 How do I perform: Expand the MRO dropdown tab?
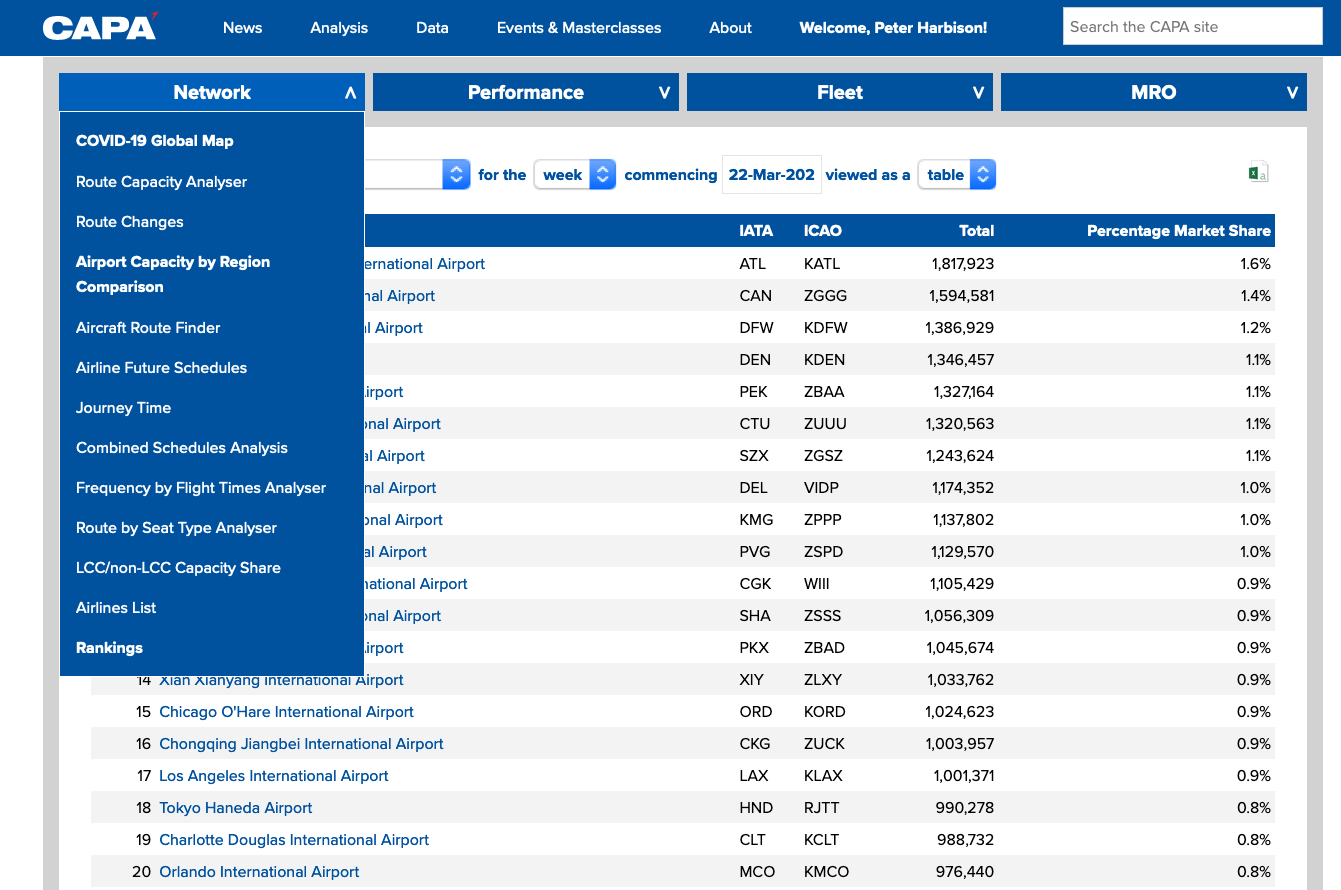(1154, 92)
